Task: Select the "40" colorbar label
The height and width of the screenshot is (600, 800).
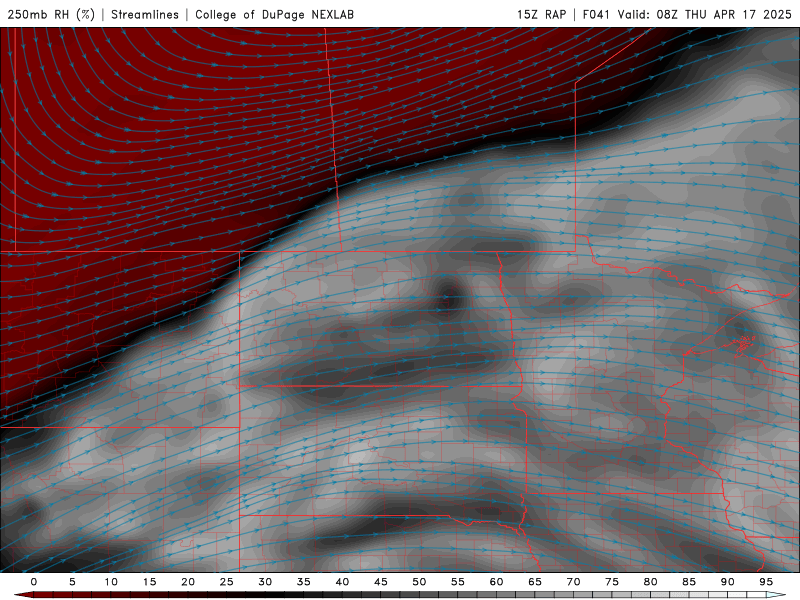Action: tap(342, 582)
